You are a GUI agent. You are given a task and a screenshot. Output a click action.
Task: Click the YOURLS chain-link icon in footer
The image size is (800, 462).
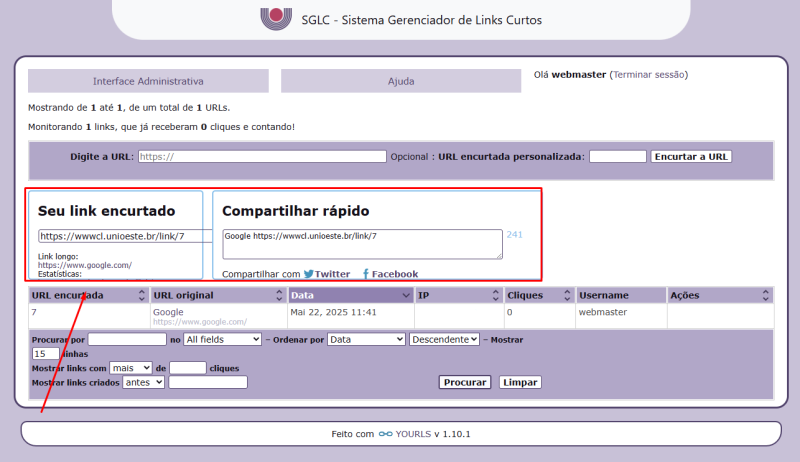click(x=386, y=435)
